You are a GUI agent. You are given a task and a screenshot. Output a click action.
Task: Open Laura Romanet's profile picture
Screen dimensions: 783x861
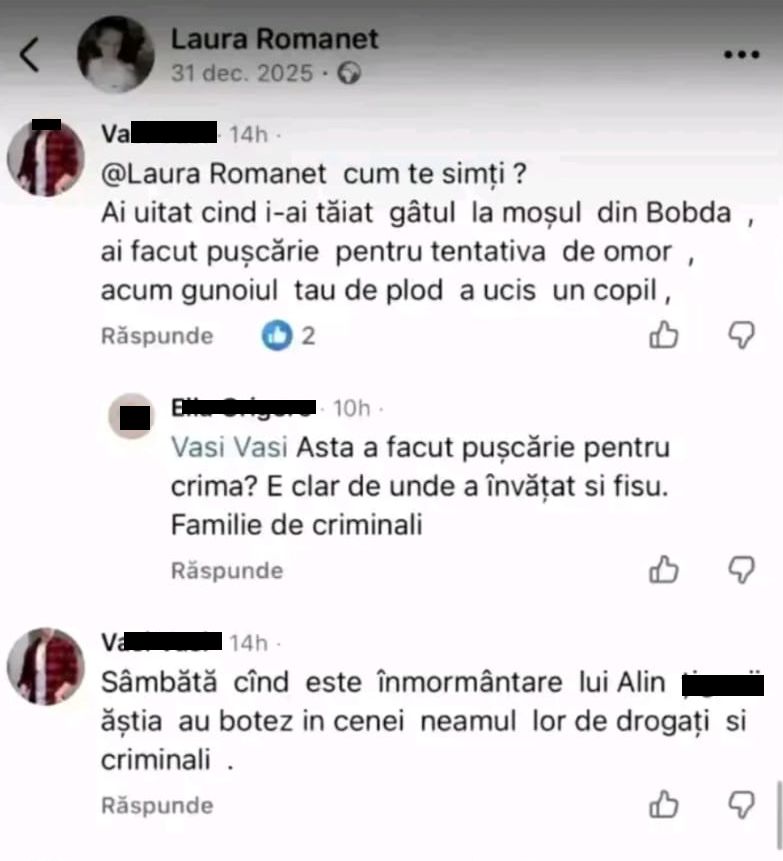click(x=115, y=54)
